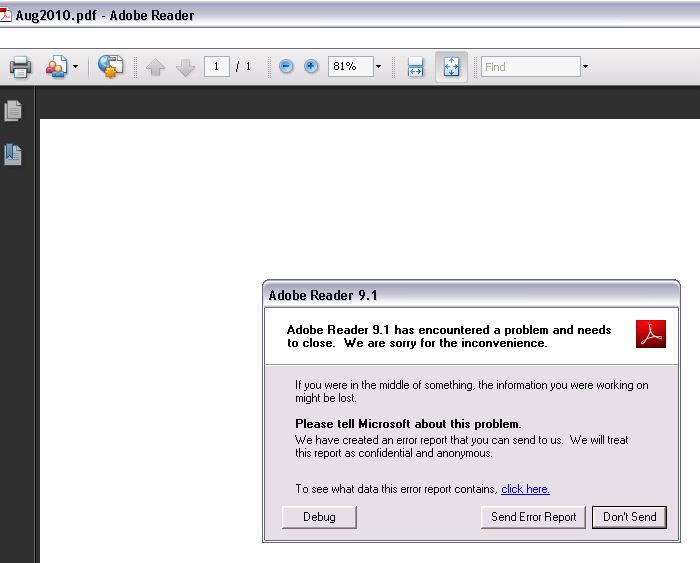Open the Bookmarks panel in sidebar
Viewport: 700px width, 563px height.
(13, 154)
